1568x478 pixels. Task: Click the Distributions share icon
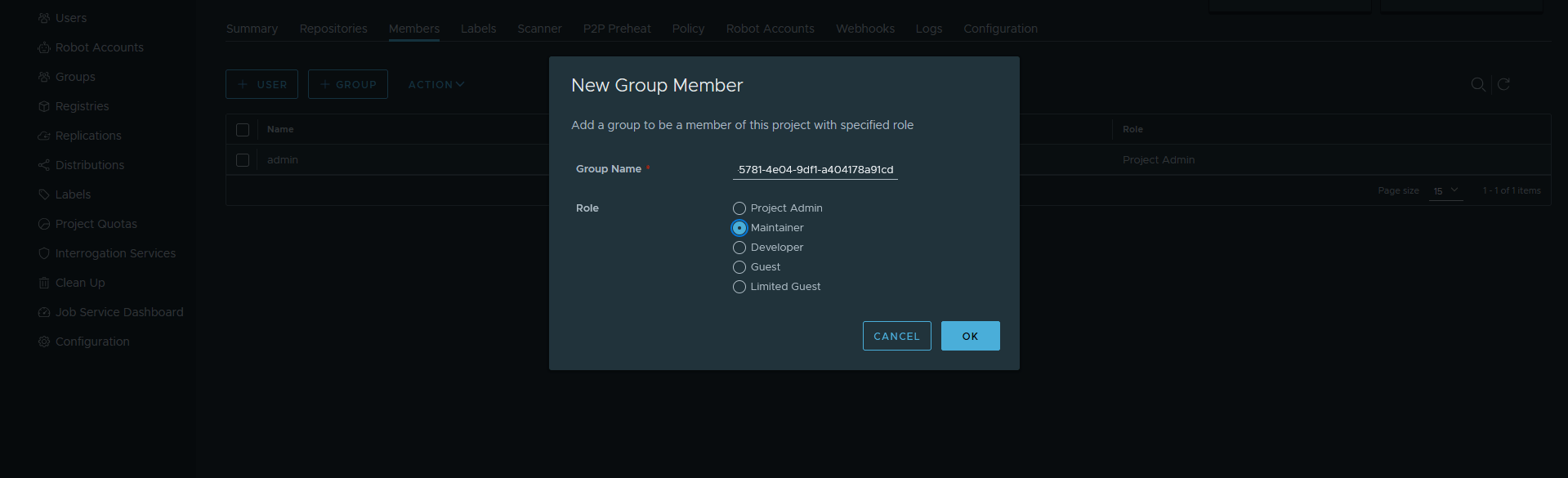pyautogui.click(x=44, y=165)
